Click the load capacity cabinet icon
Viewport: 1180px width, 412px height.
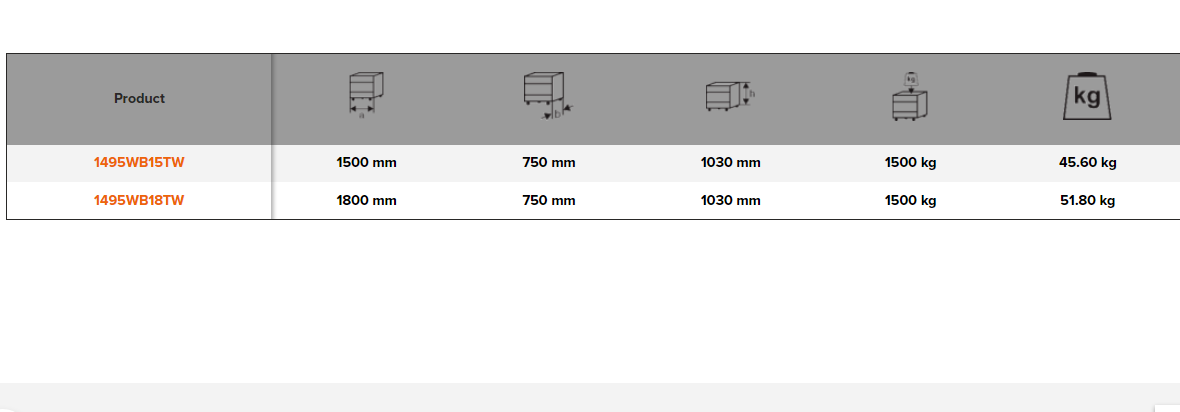pos(910,97)
